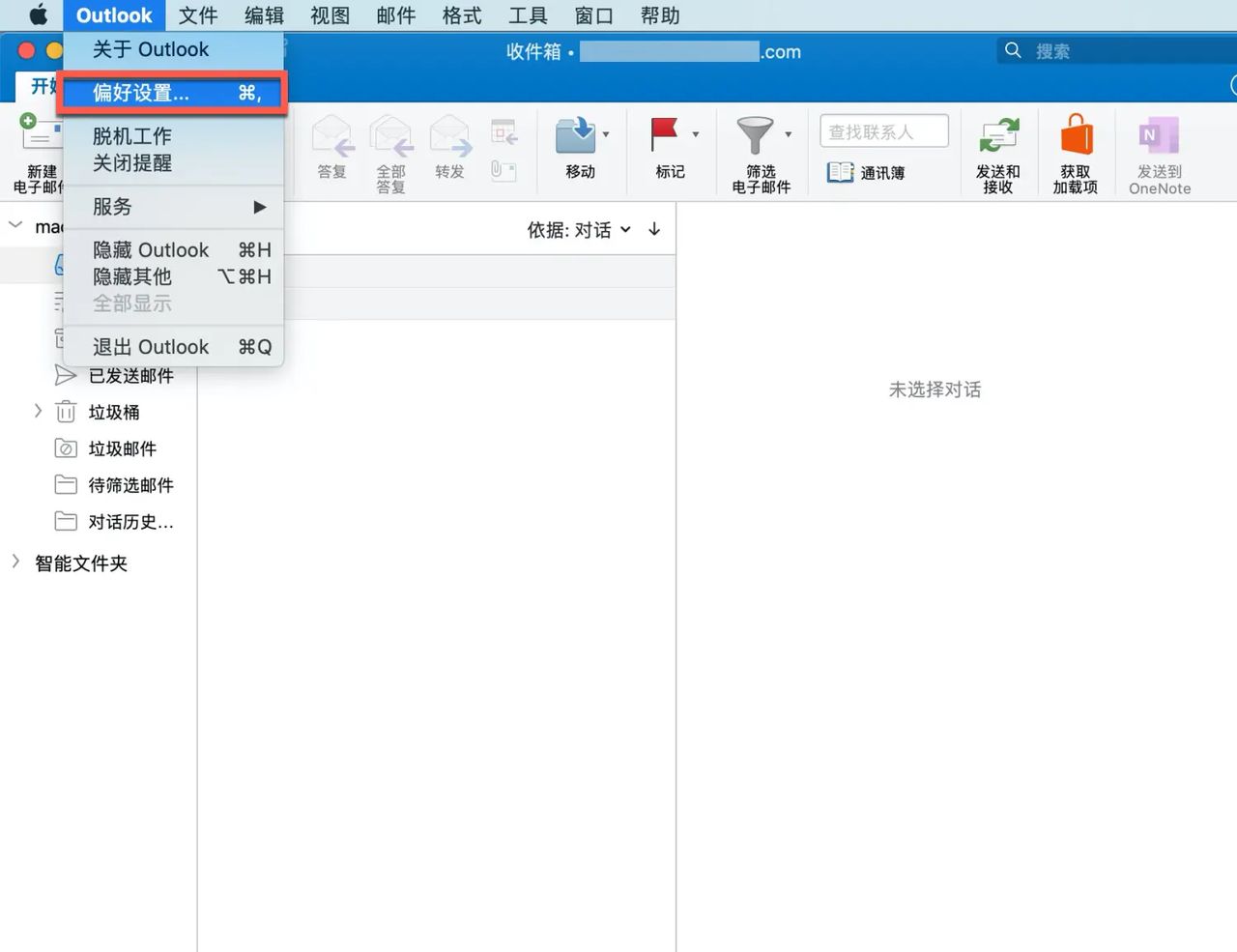Expand the 垃圾桶 folder chevron

coord(38,412)
